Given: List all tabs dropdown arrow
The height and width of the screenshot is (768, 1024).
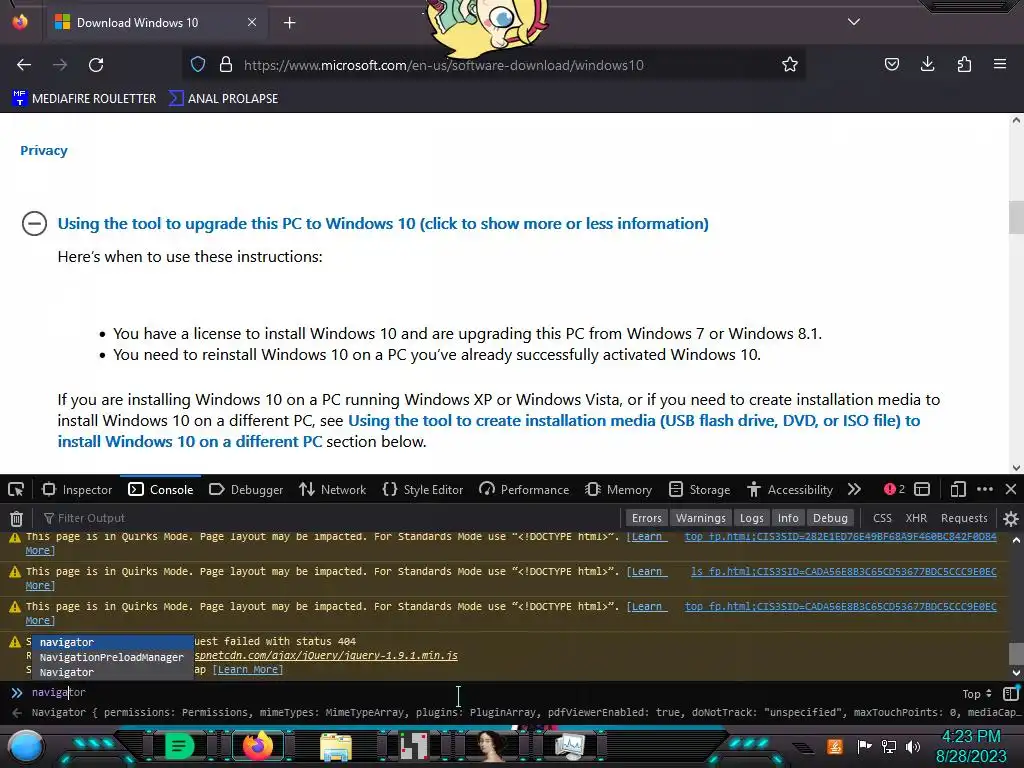Looking at the screenshot, I should pyautogui.click(x=854, y=22).
